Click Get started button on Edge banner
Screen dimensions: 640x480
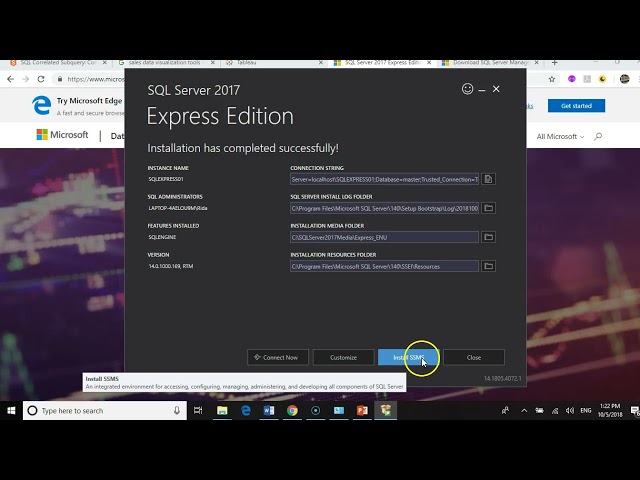(x=576, y=106)
